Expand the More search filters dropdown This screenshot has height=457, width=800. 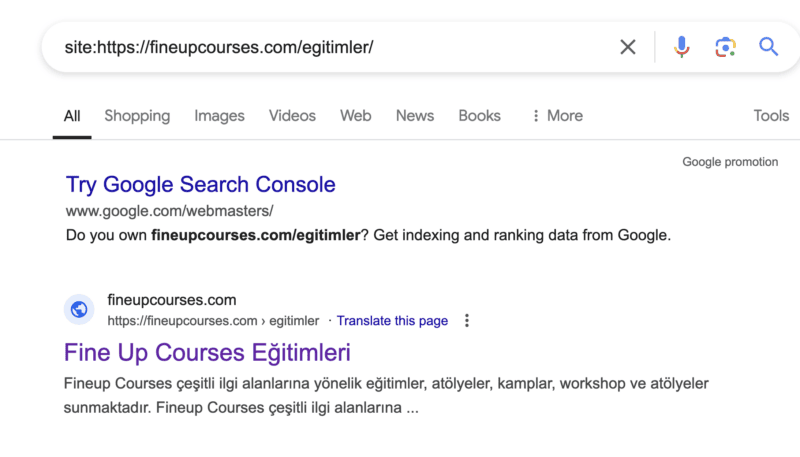[x=557, y=116]
